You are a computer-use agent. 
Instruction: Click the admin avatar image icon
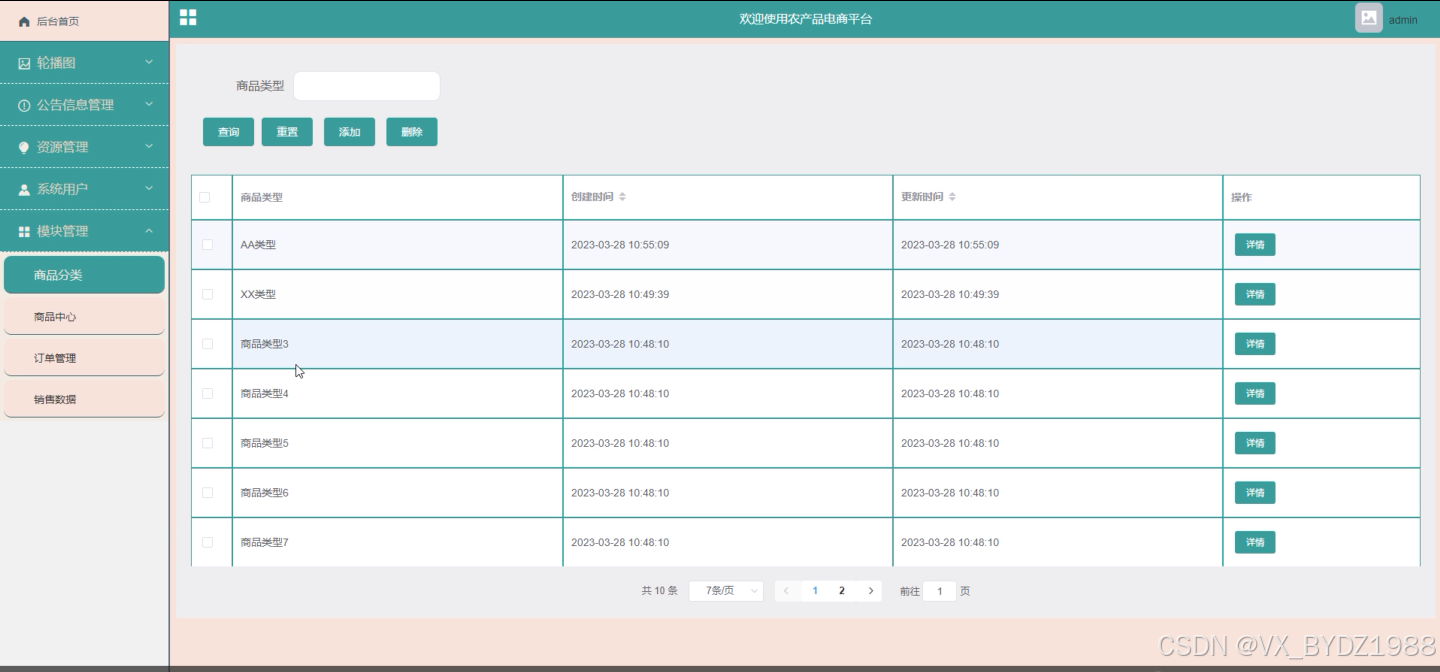tap(1369, 18)
